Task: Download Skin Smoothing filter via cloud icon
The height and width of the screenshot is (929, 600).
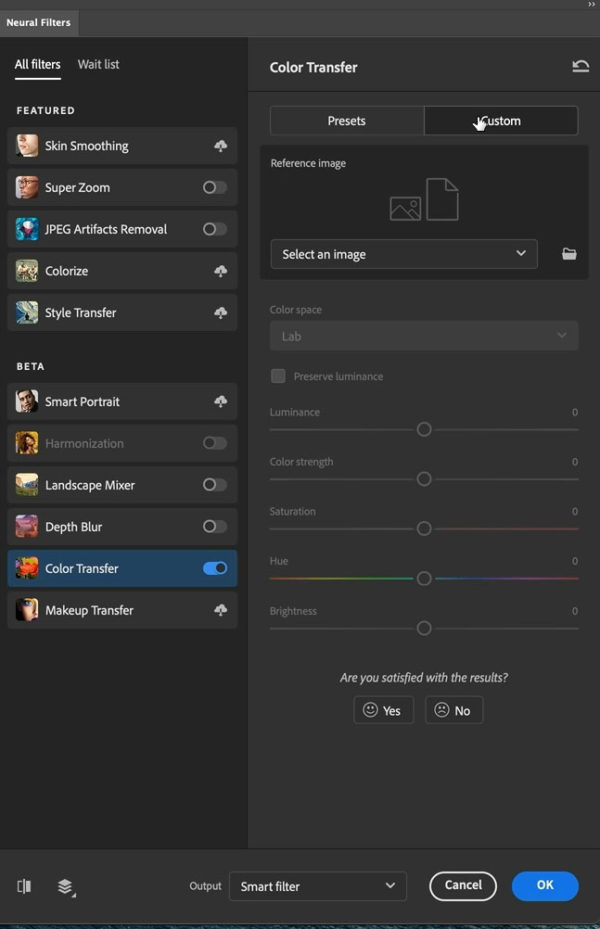Action: (x=220, y=146)
